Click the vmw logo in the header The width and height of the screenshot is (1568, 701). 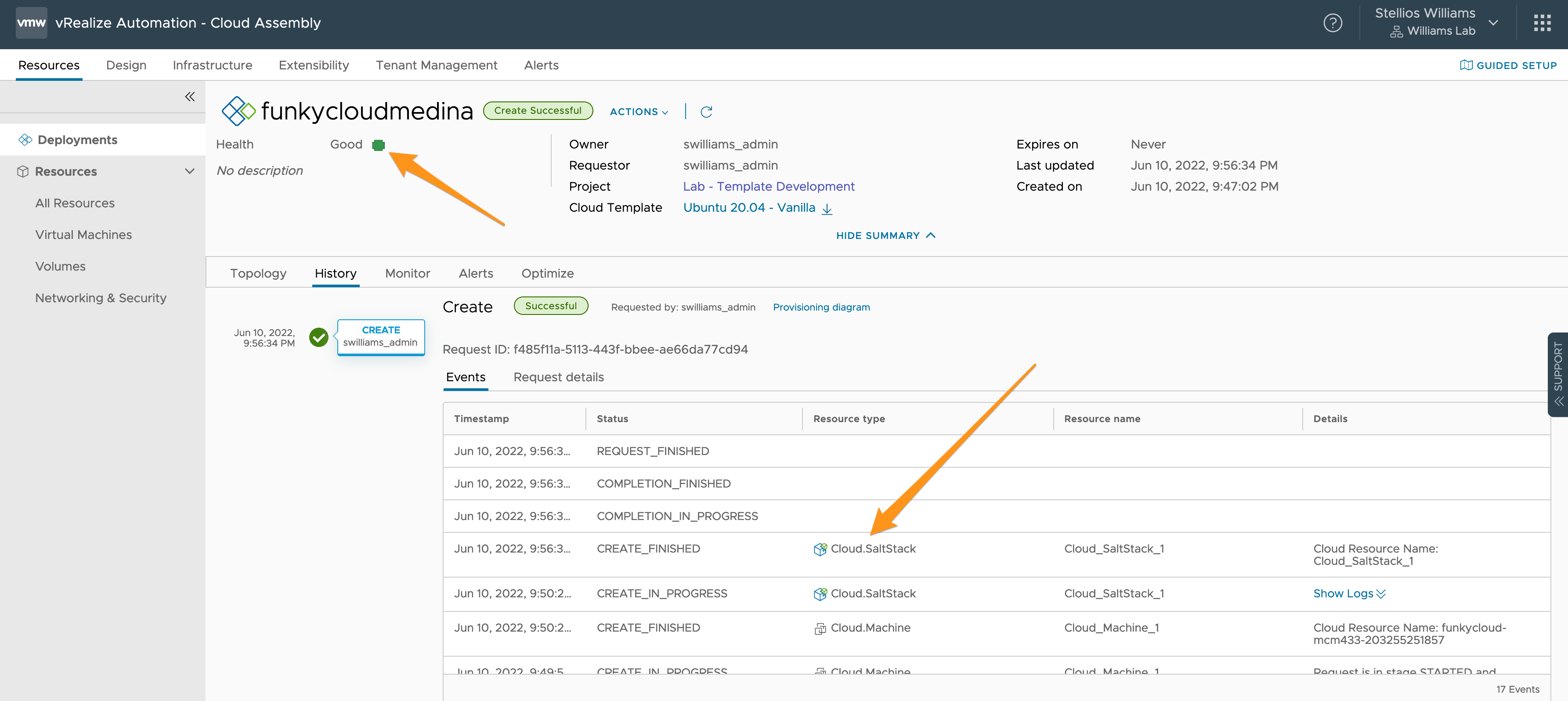31,23
